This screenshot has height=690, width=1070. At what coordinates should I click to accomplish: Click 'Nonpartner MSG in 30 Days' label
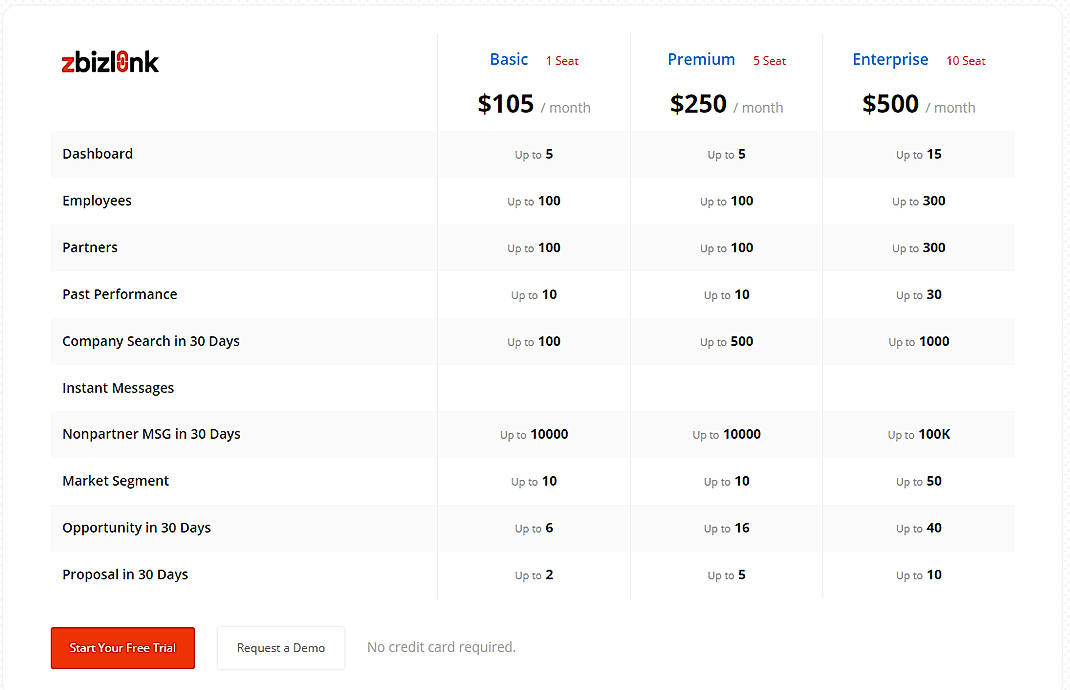point(151,434)
